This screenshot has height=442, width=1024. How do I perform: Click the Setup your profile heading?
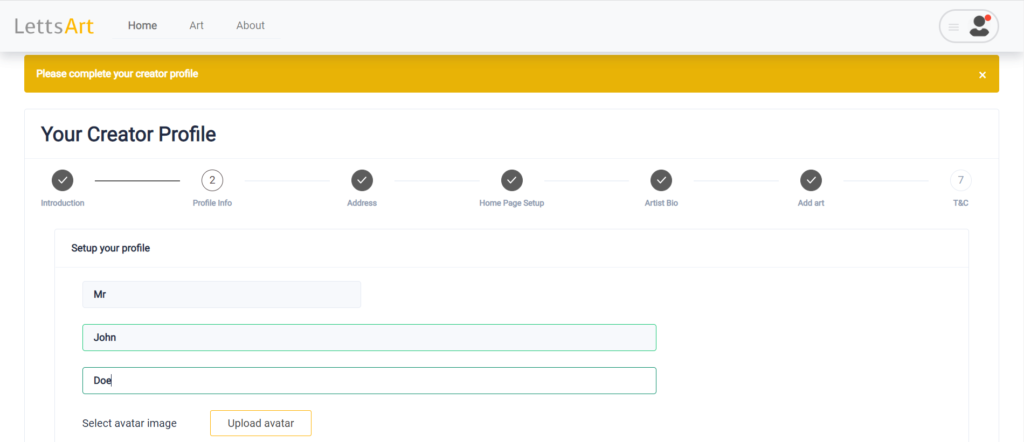click(110, 248)
